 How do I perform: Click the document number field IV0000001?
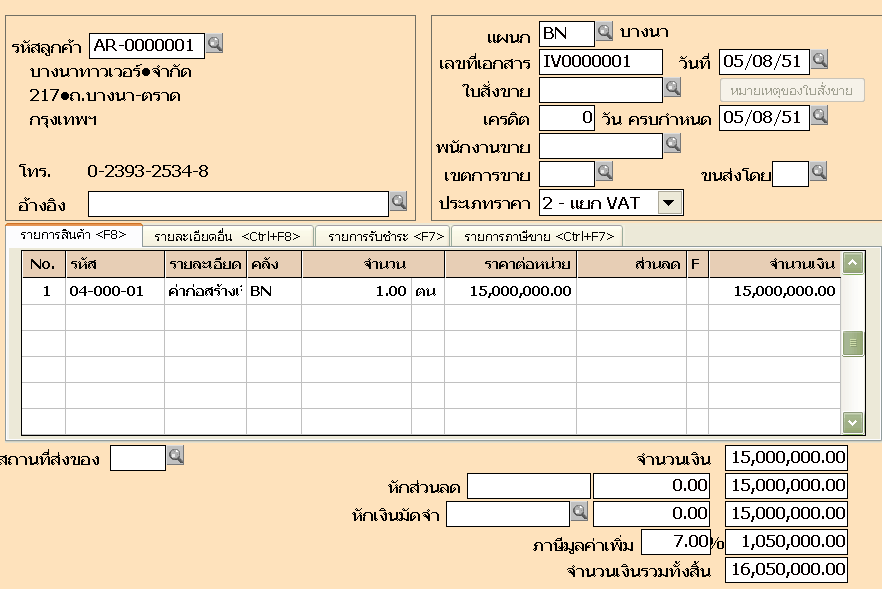(x=600, y=61)
